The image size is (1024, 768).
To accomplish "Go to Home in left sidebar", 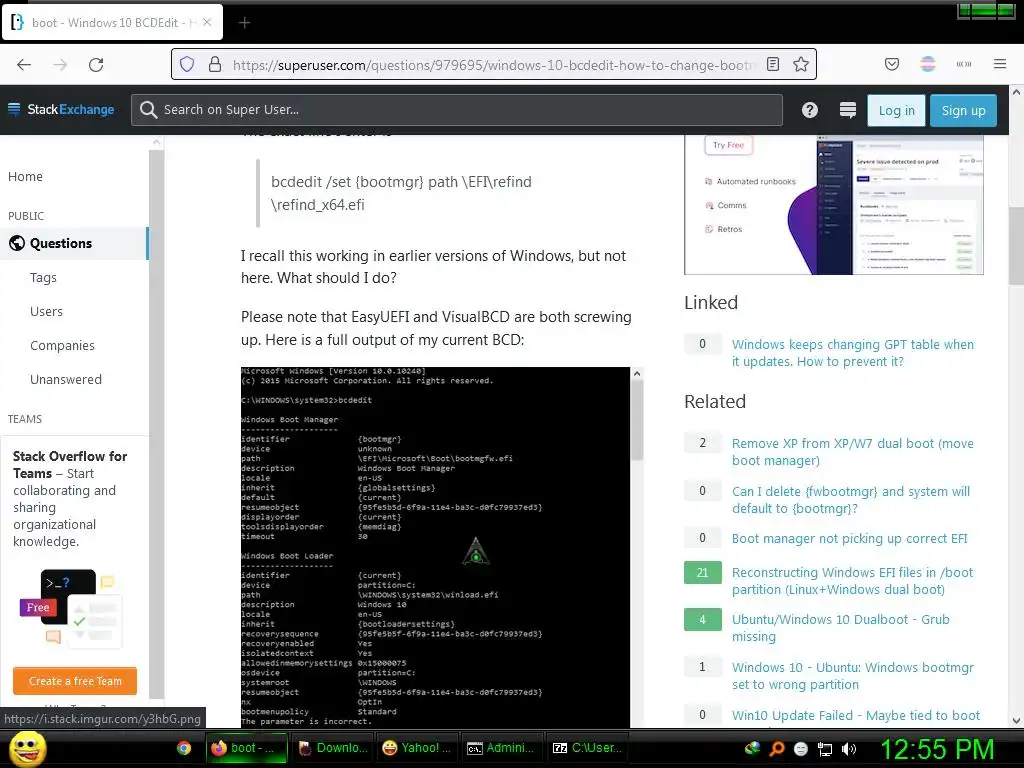I will click(x=25, y=176).
